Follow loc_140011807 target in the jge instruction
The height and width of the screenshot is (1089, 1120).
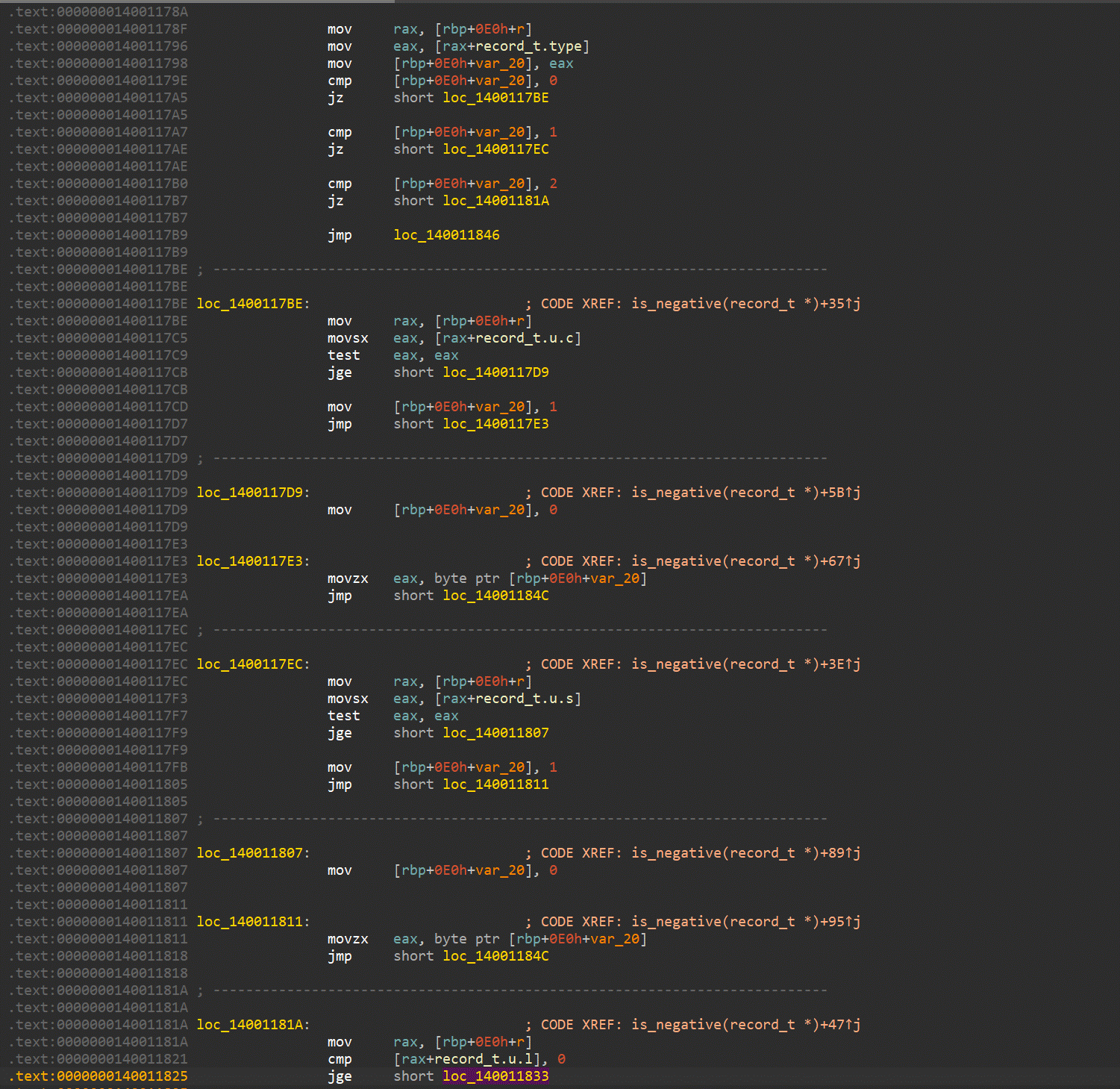click(495, 733)
